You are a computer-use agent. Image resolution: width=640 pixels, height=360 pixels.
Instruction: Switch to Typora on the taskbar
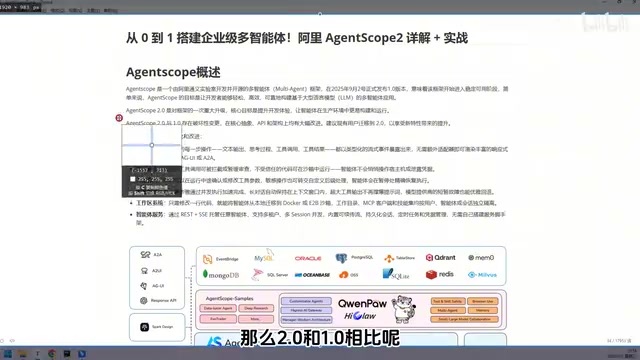[x=37, y=354]
